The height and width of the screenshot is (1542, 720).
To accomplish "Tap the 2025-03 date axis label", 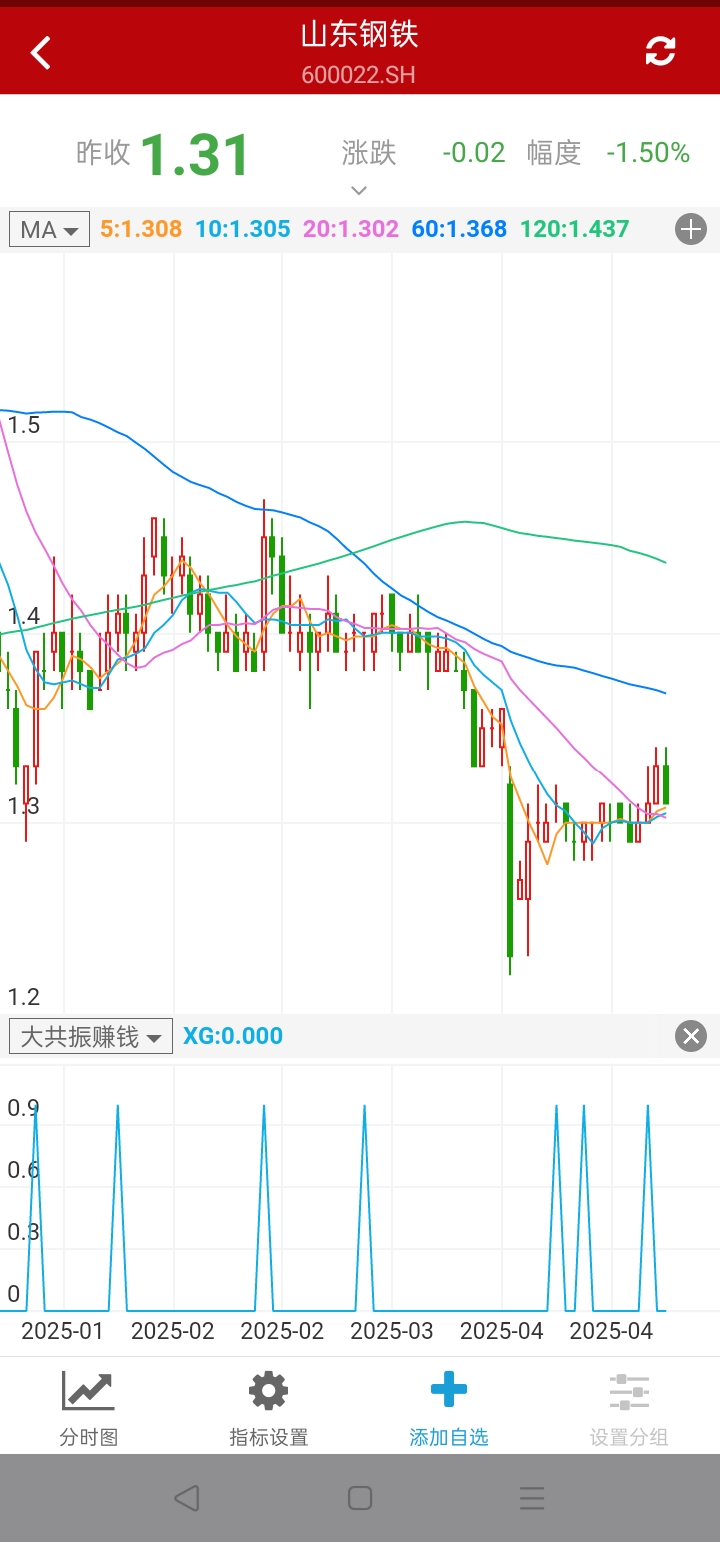I will coord(392,1330).
